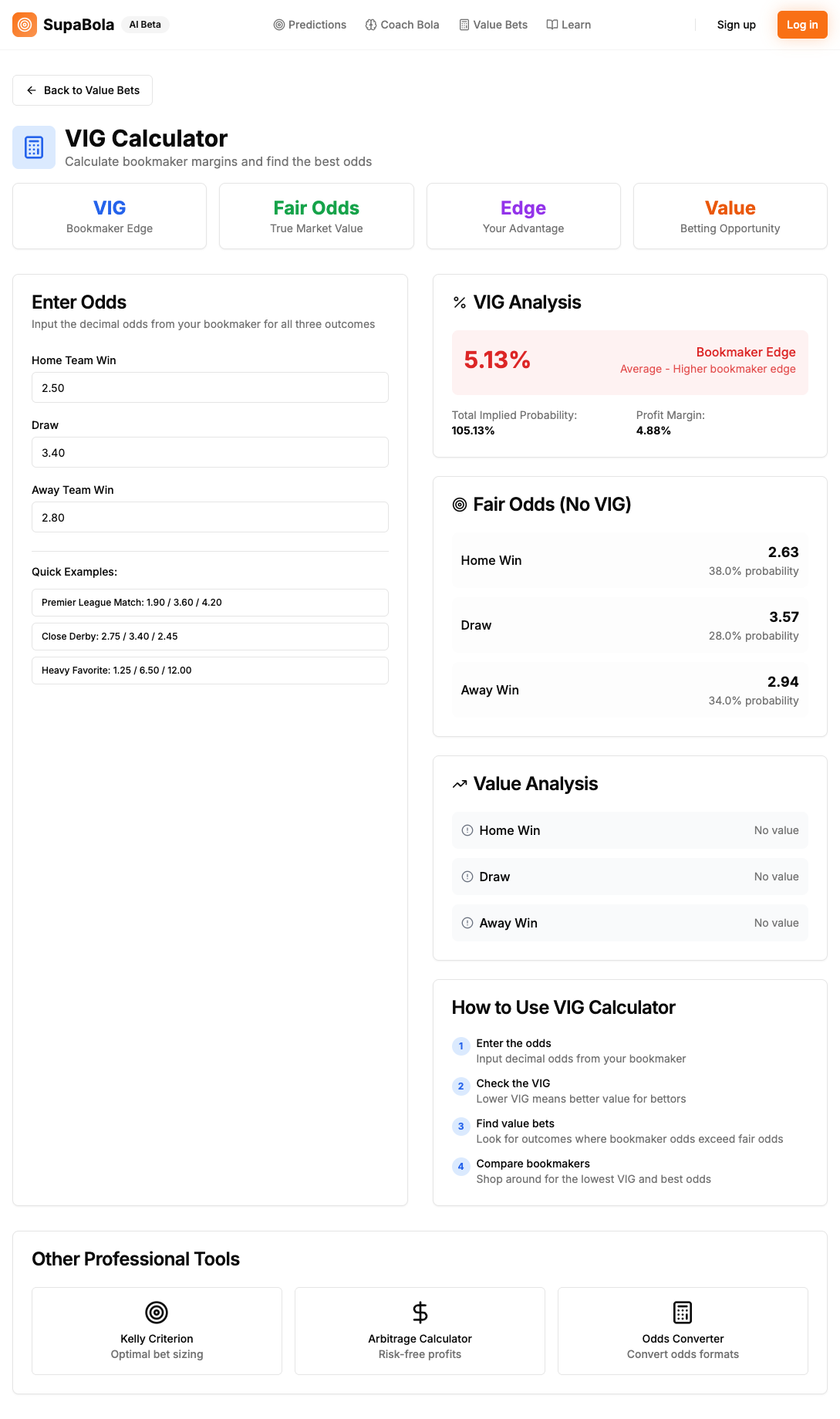Image resolution: width=840 pixels, height=1419 pixels.
Task: Click the Odds Converter calculator icon
Action: pyautogui.click(x=683, y=1312)
